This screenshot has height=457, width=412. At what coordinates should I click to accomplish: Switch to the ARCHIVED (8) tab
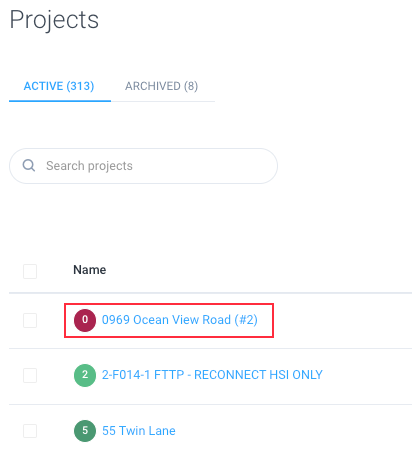click(161, 86)
